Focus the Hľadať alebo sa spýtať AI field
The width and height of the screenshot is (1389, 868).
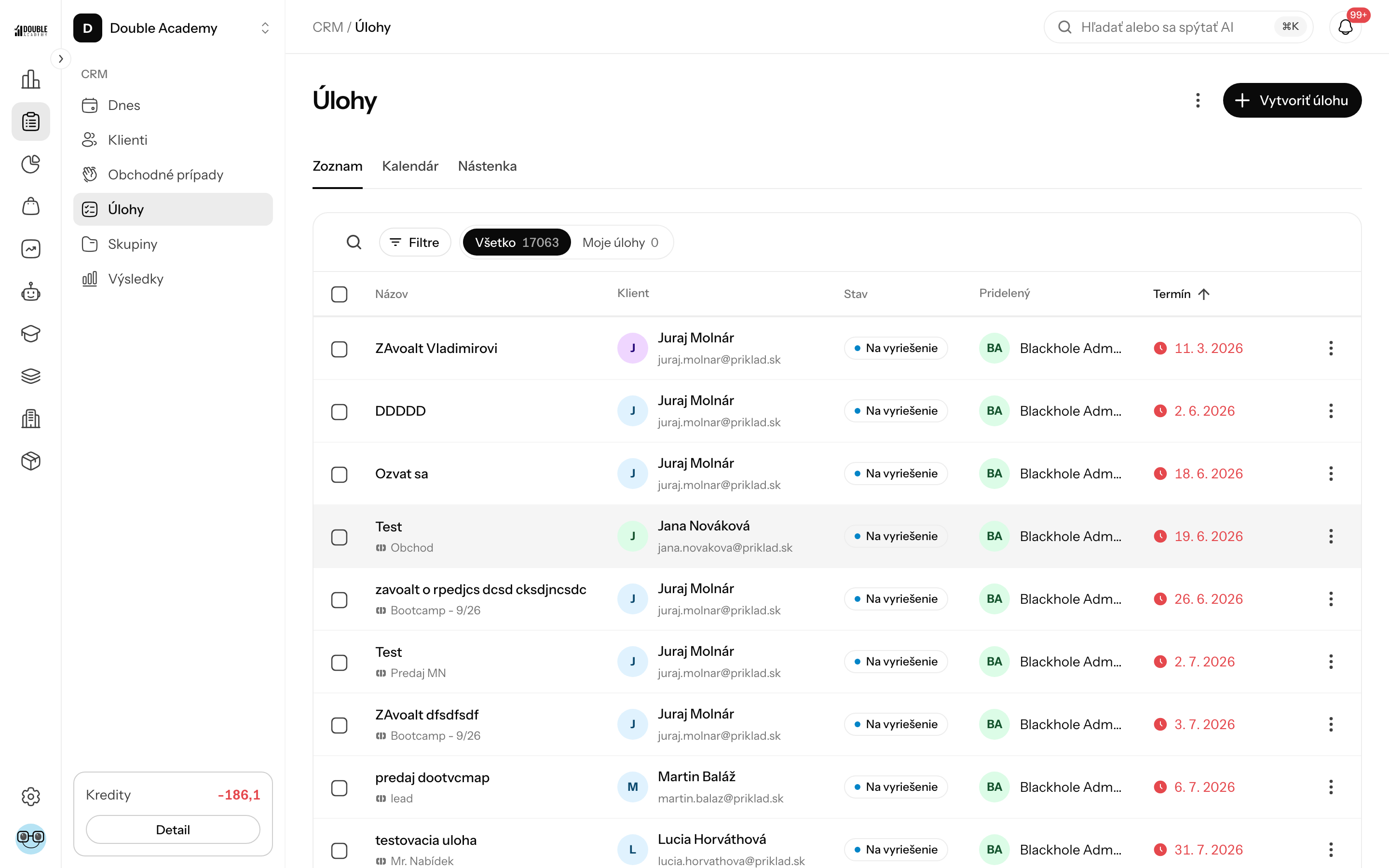(x=1178, y=27)
